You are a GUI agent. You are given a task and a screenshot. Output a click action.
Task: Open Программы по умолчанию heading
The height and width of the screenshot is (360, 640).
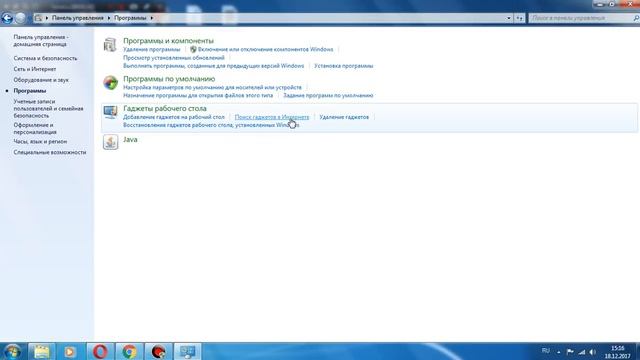pyautogui.click(x=169, y=79)
